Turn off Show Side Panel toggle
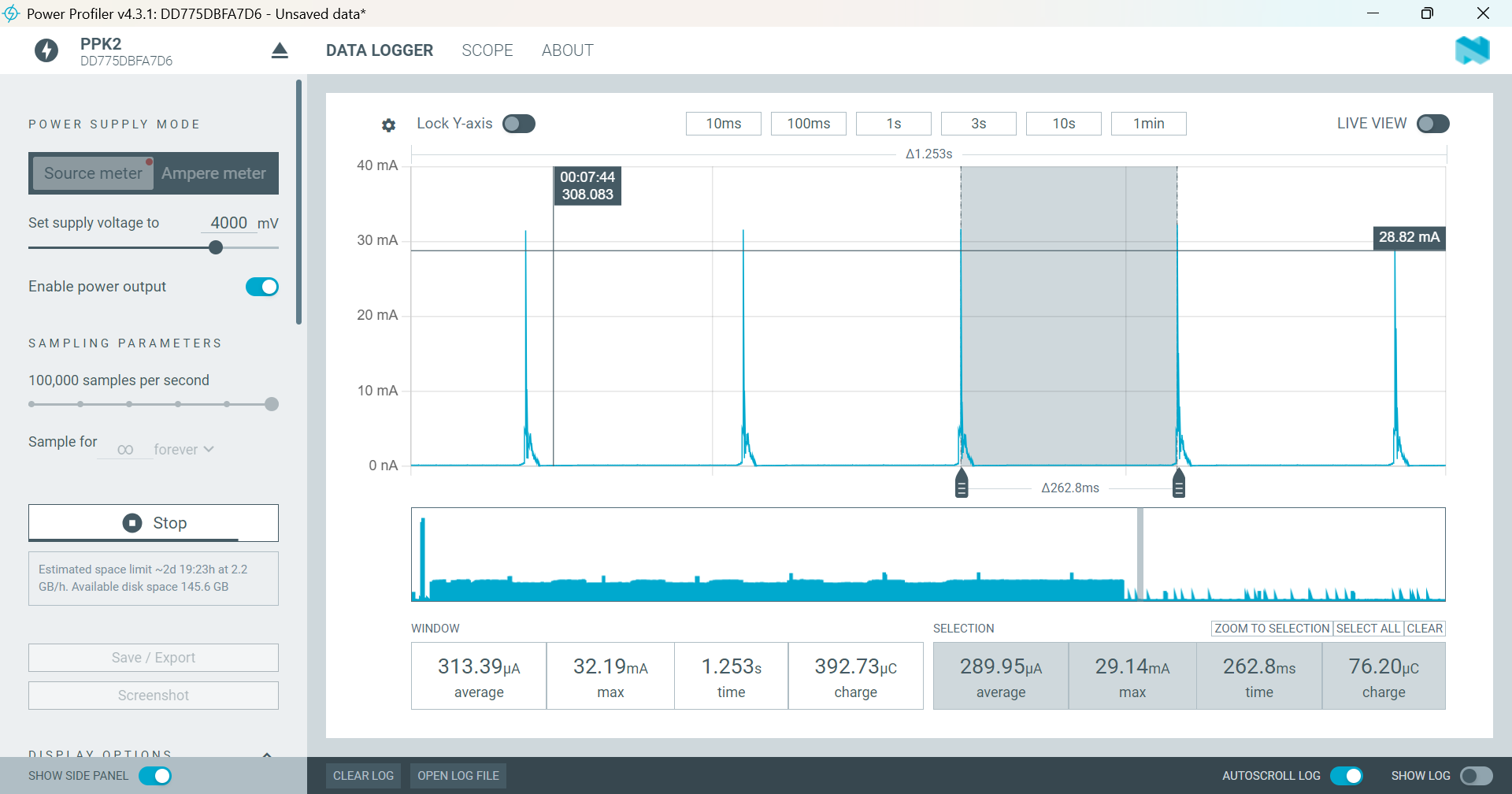Screen dimensions: 1512x794 155,776
